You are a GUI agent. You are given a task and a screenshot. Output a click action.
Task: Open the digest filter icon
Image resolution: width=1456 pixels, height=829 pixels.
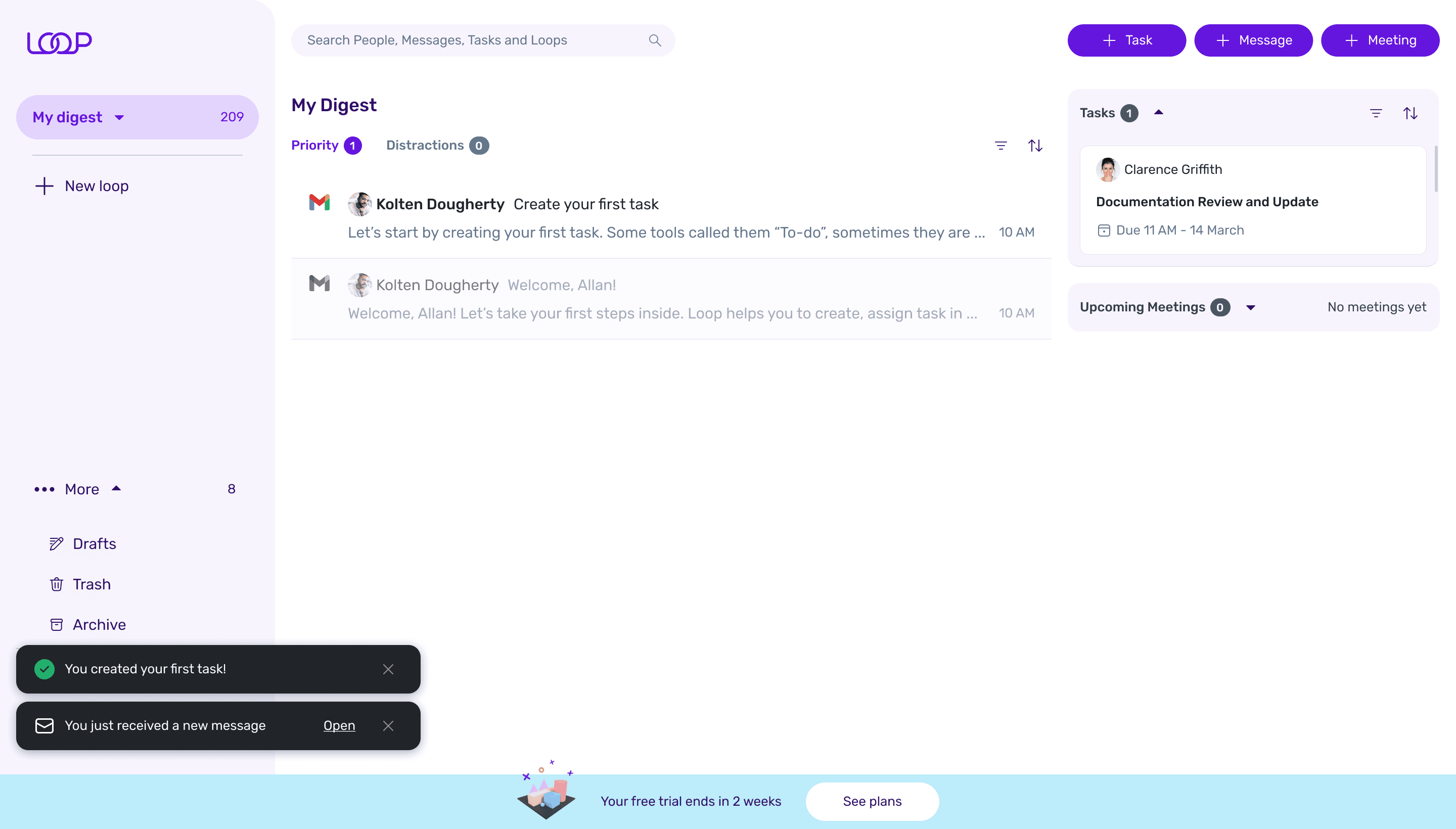point(1000,146)
